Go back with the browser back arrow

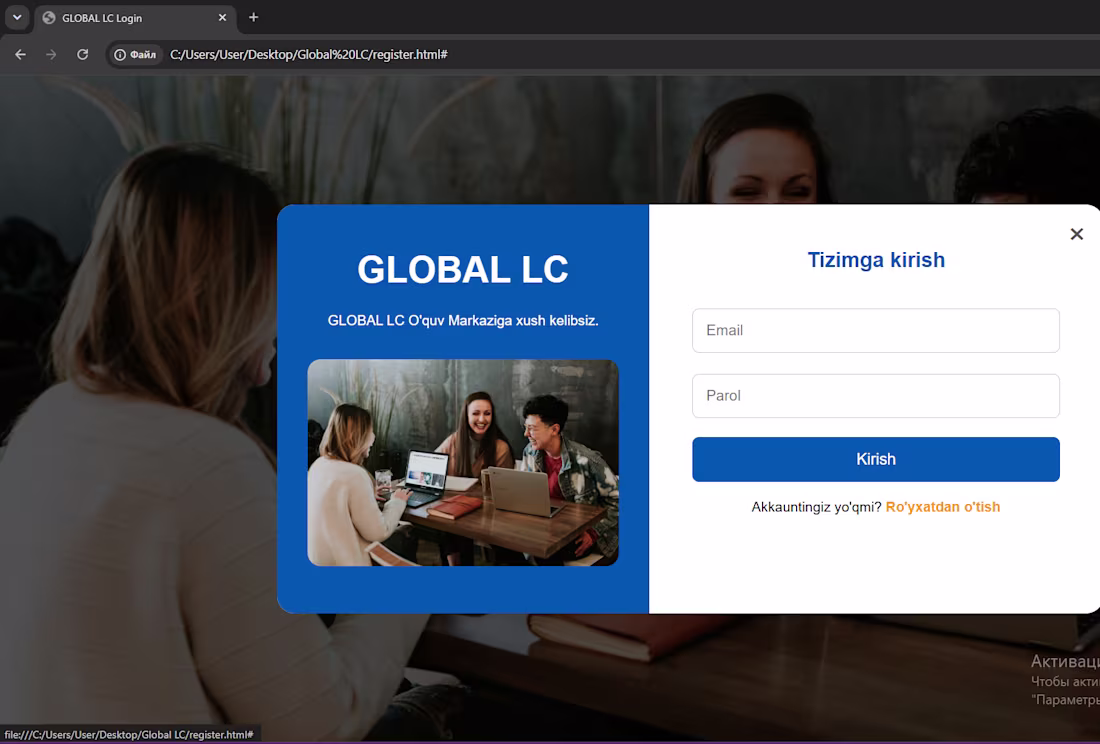click(20, 54)
